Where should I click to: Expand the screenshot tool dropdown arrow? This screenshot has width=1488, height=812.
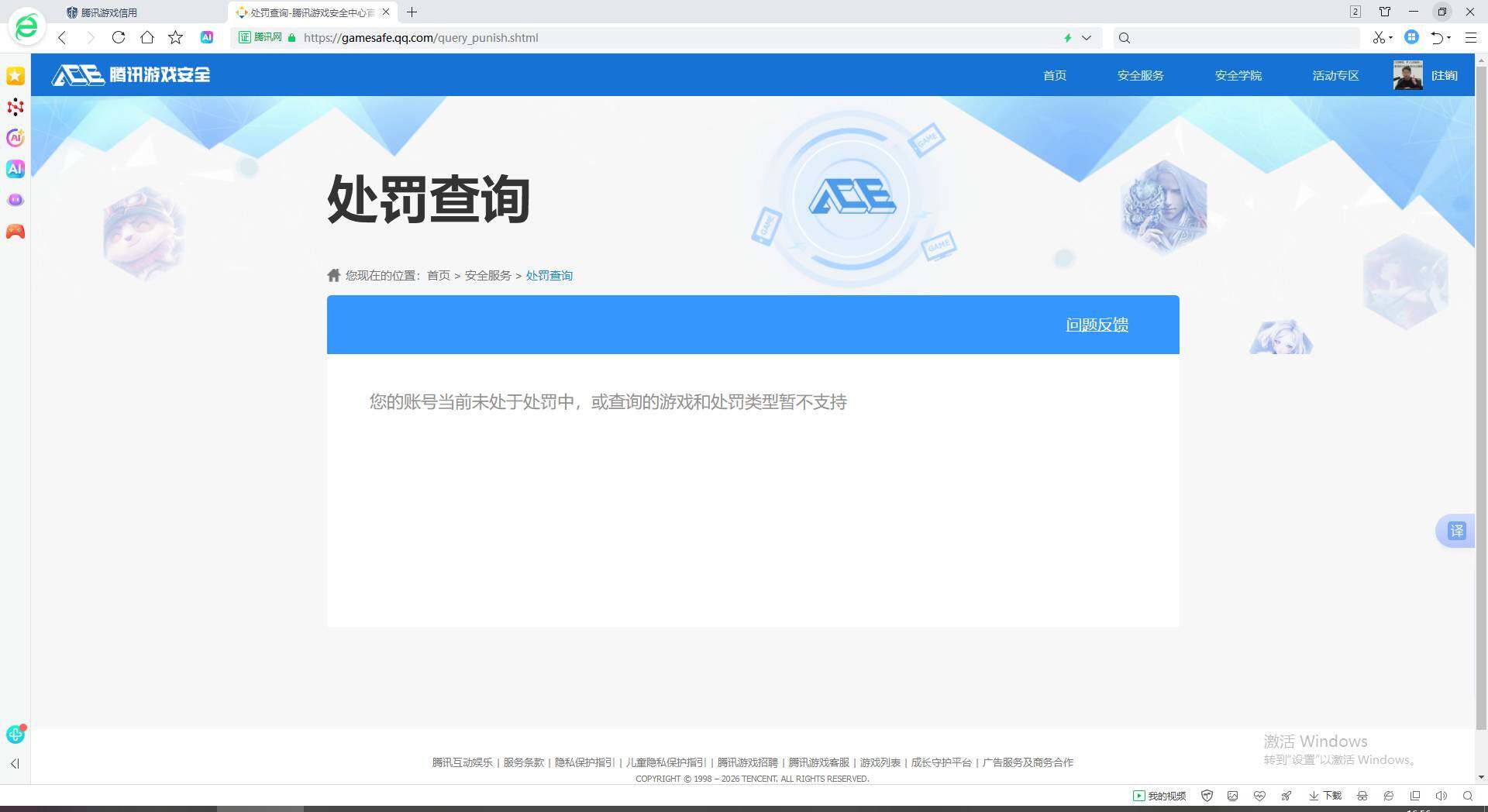pyautogui.click(x=1390, y=38)
